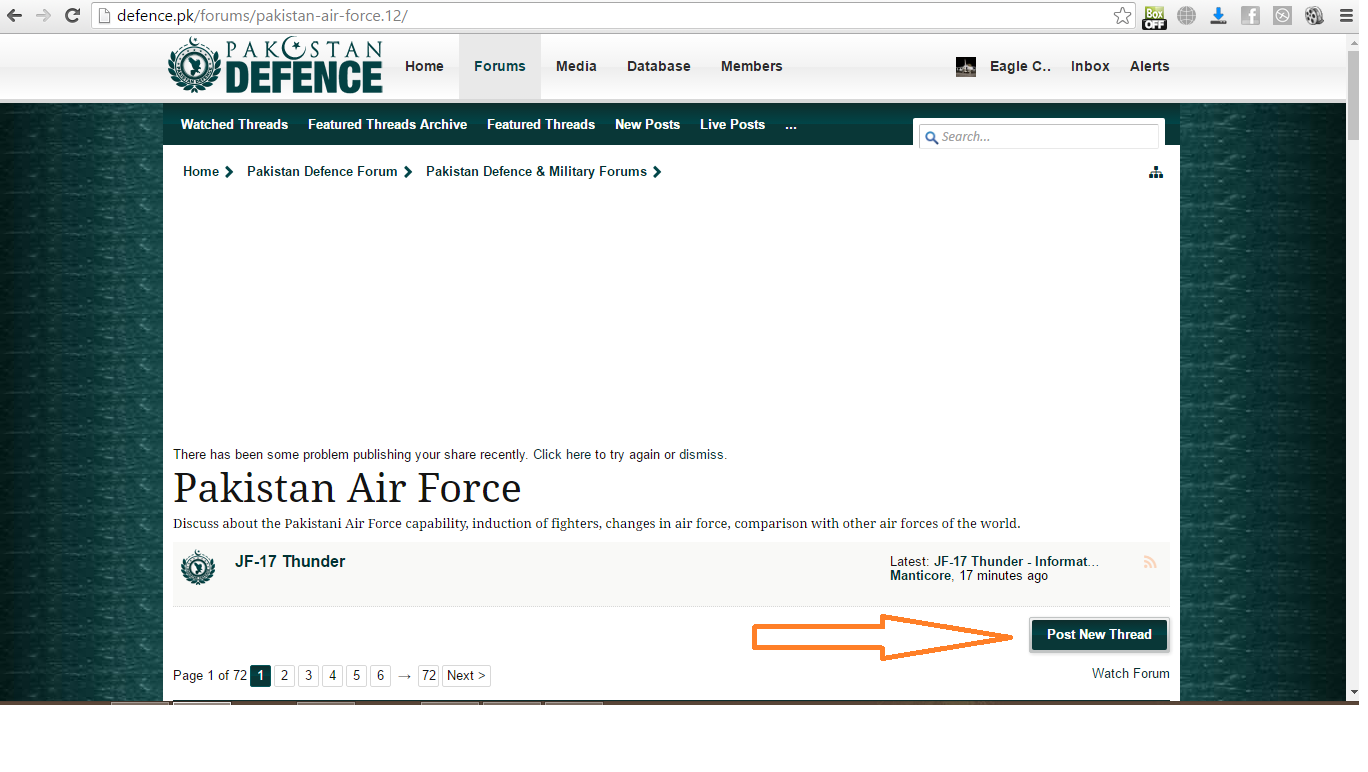Image resolution: width=1368 pixels, height=772 pixels.
Task: Click the circled X extension icon
Action: (1282, 16)
